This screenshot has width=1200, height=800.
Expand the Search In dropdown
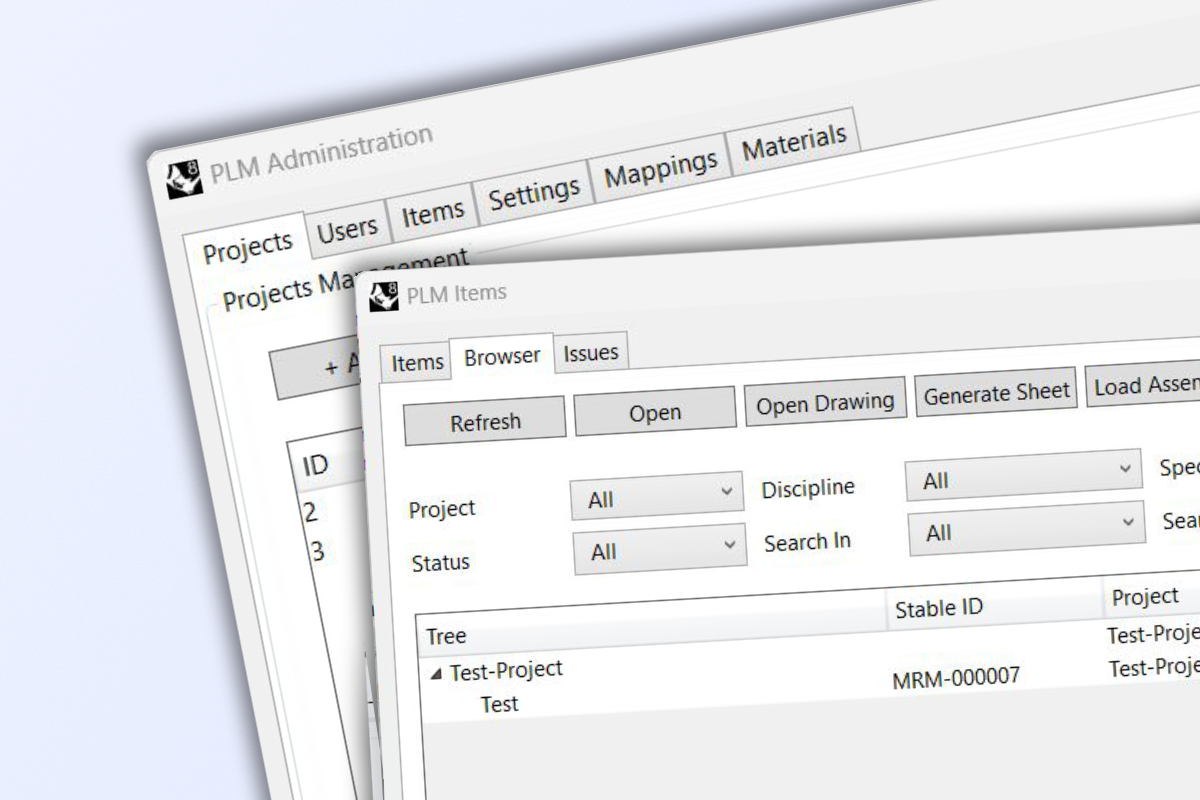[x=1025, y=530]
